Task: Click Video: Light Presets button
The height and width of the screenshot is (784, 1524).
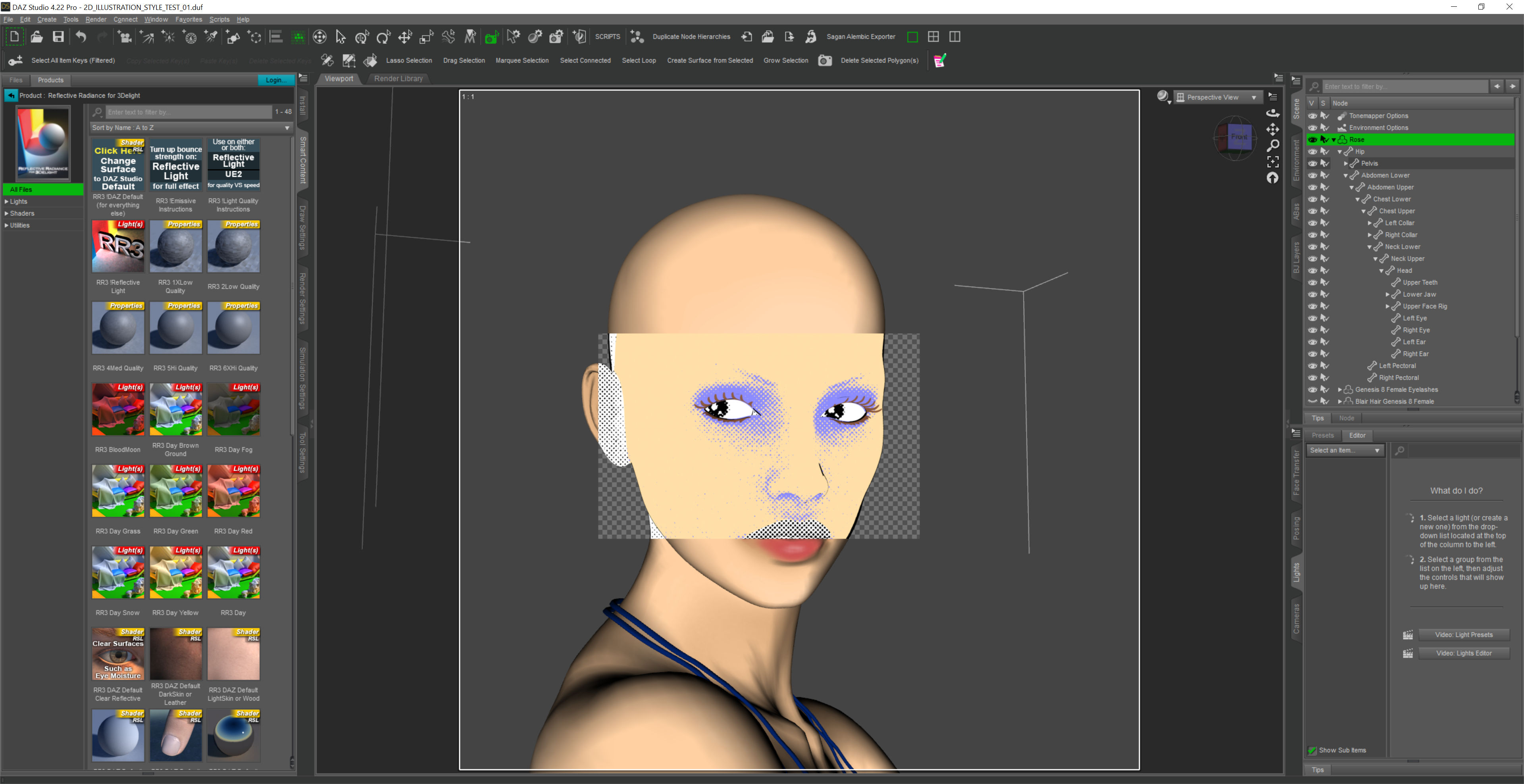Action: click(1463, 635)
